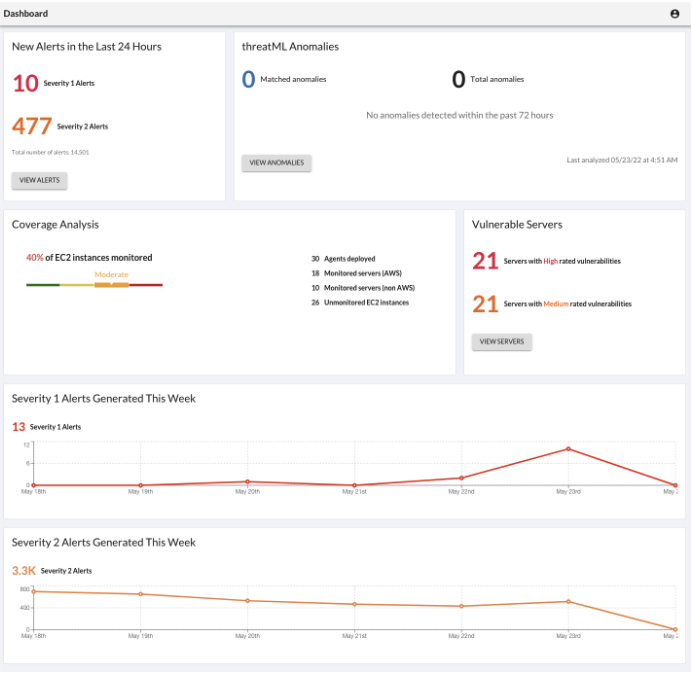Click the 3.3K Severity 2 Alerts weekly total
The height and width of the screenshot is (673, 692).
click(52, 571)
